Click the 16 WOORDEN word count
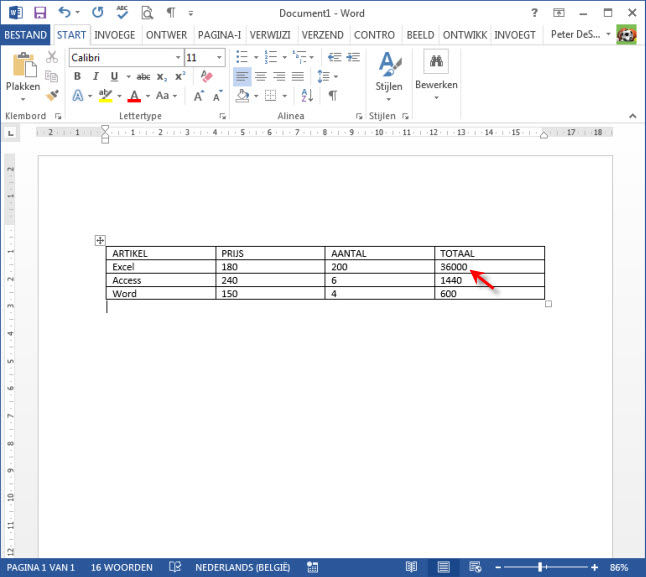 pos(122,568)
